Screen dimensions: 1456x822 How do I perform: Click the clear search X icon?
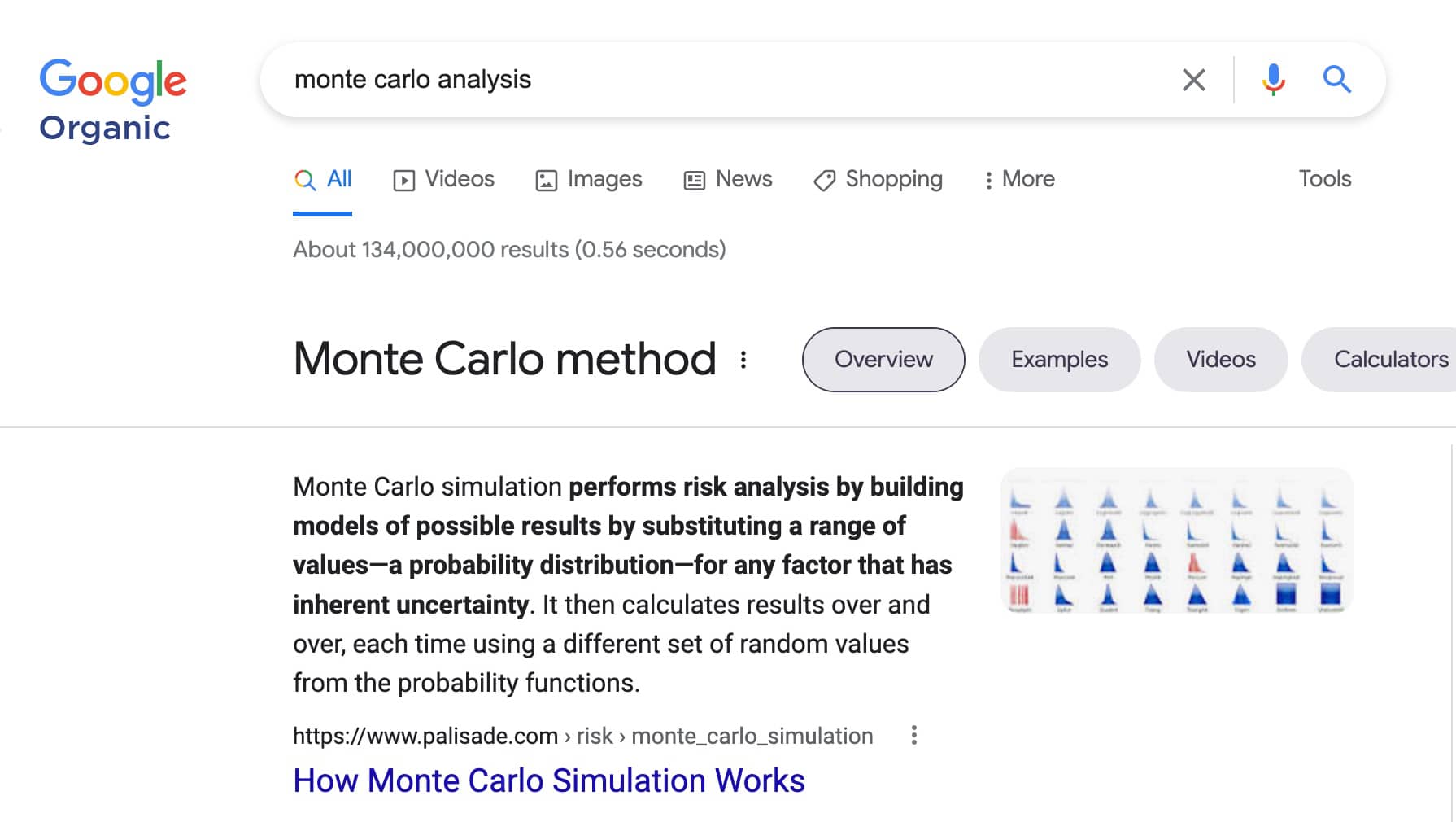coord(1193,80)
